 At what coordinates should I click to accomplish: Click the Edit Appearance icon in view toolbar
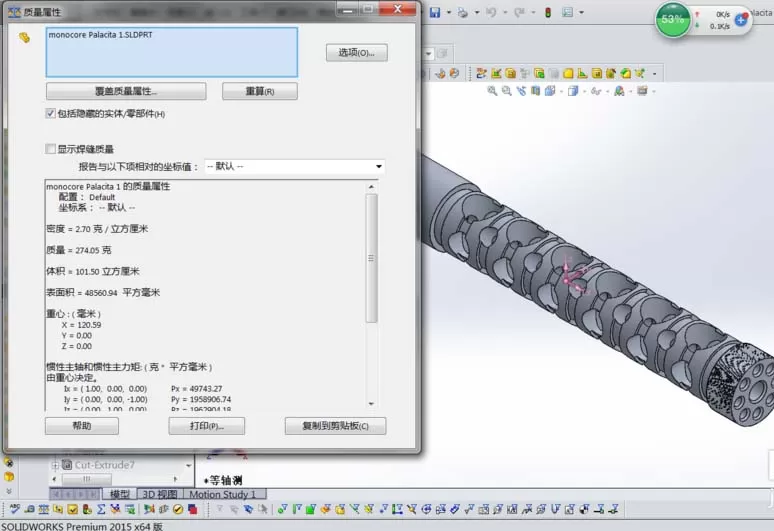pos(619,91)
